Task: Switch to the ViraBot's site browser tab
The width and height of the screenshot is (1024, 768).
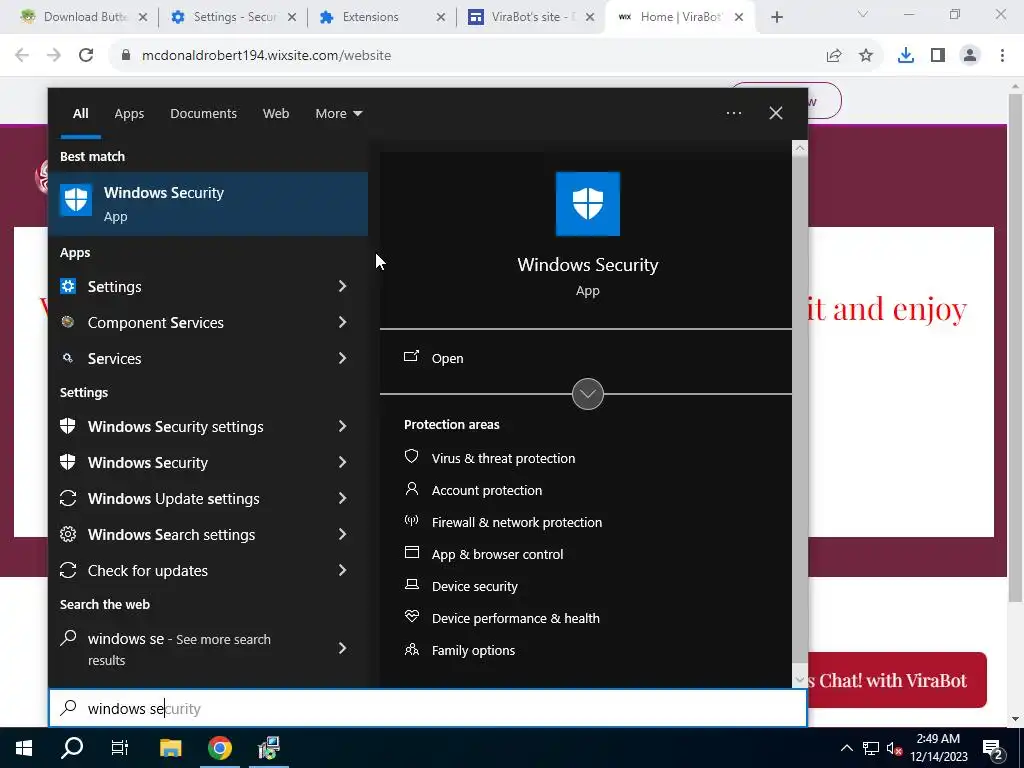Action: click(x=529, y=17)
